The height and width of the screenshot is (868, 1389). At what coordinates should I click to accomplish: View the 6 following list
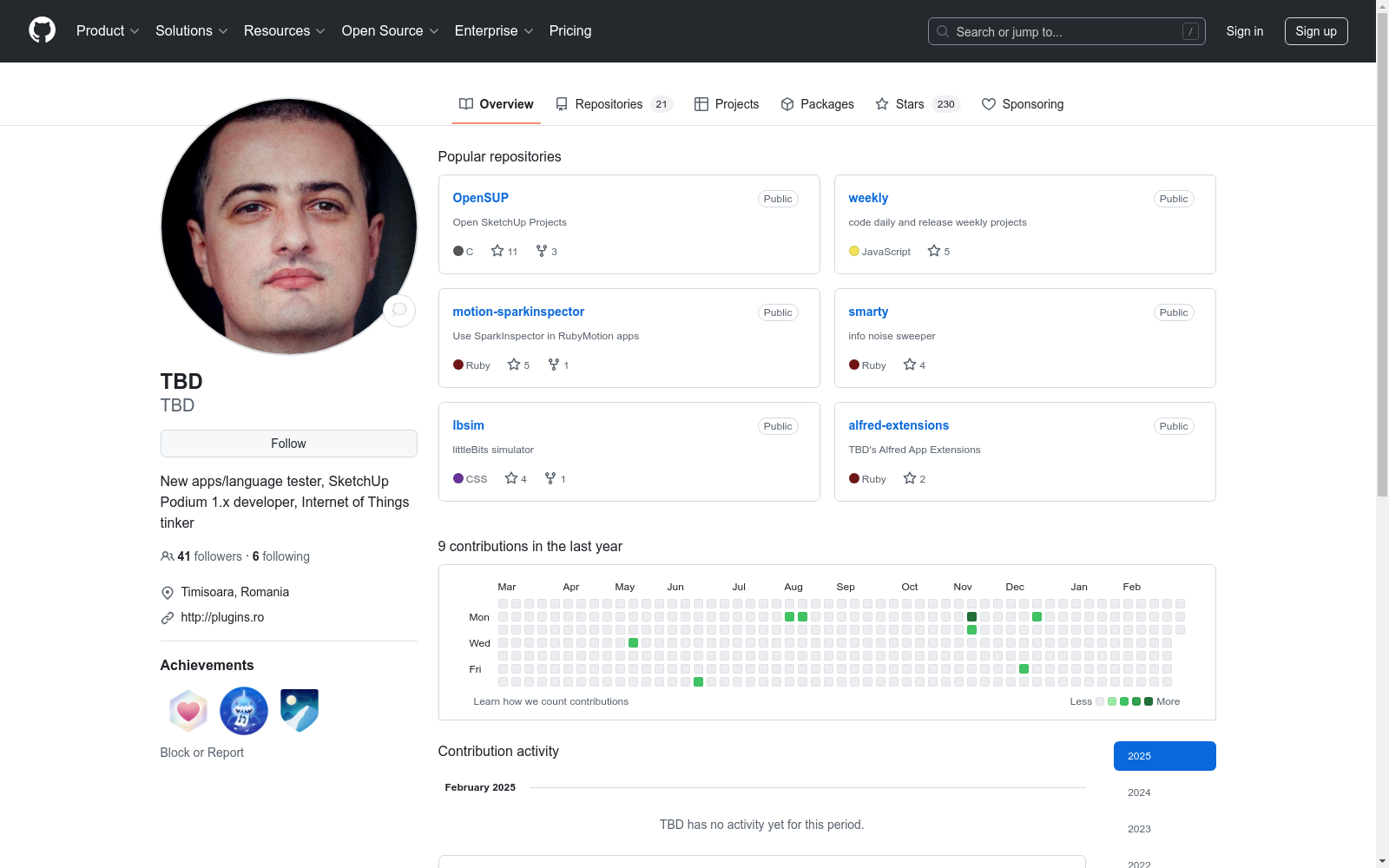(x=281, y=556)
